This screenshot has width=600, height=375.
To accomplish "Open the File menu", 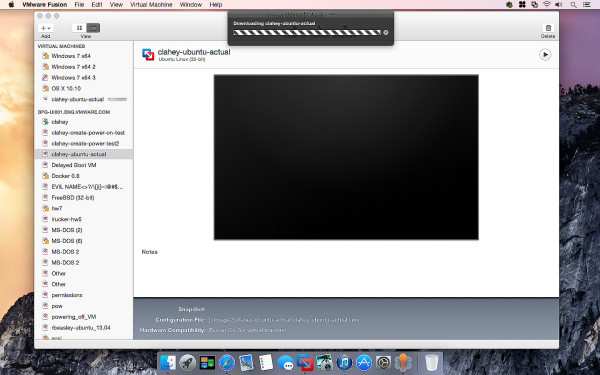I will [79, 5].
